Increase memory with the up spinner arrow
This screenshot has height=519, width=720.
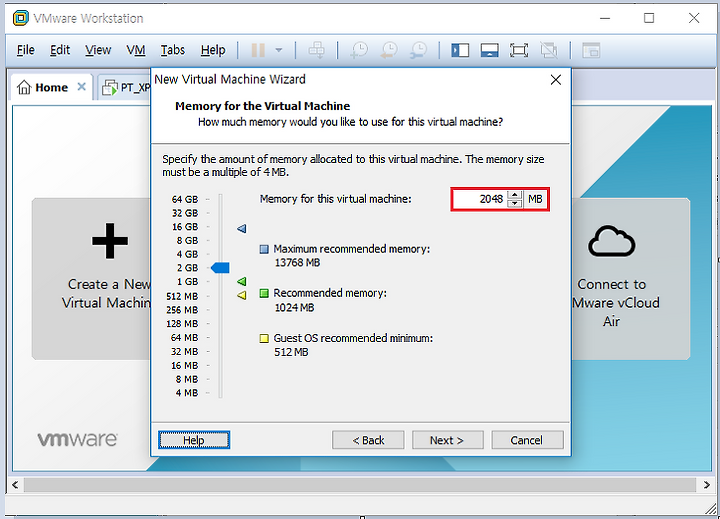click(x=515, y=194)
